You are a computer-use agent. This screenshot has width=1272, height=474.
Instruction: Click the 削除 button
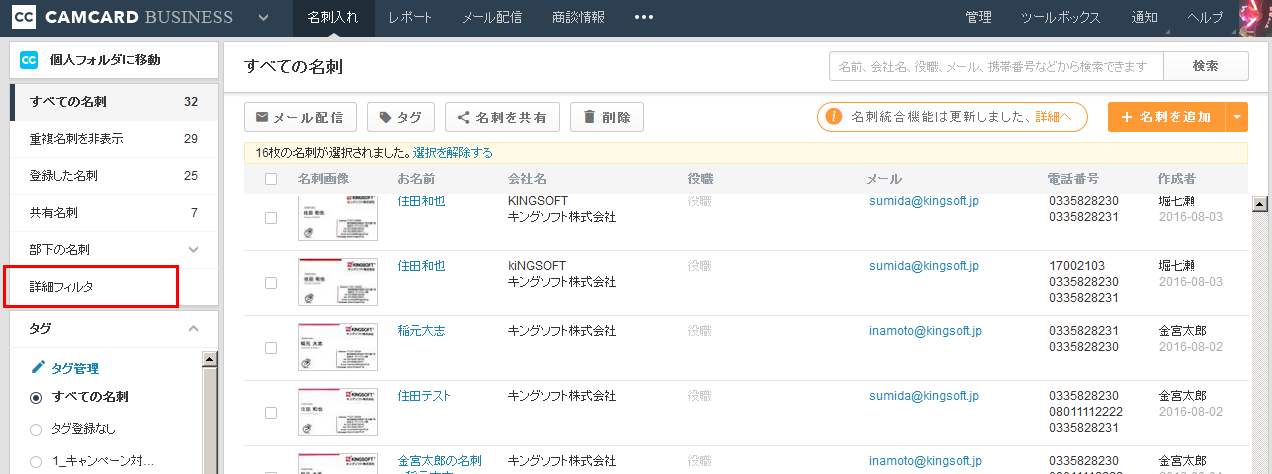click(x=606, y=117)
